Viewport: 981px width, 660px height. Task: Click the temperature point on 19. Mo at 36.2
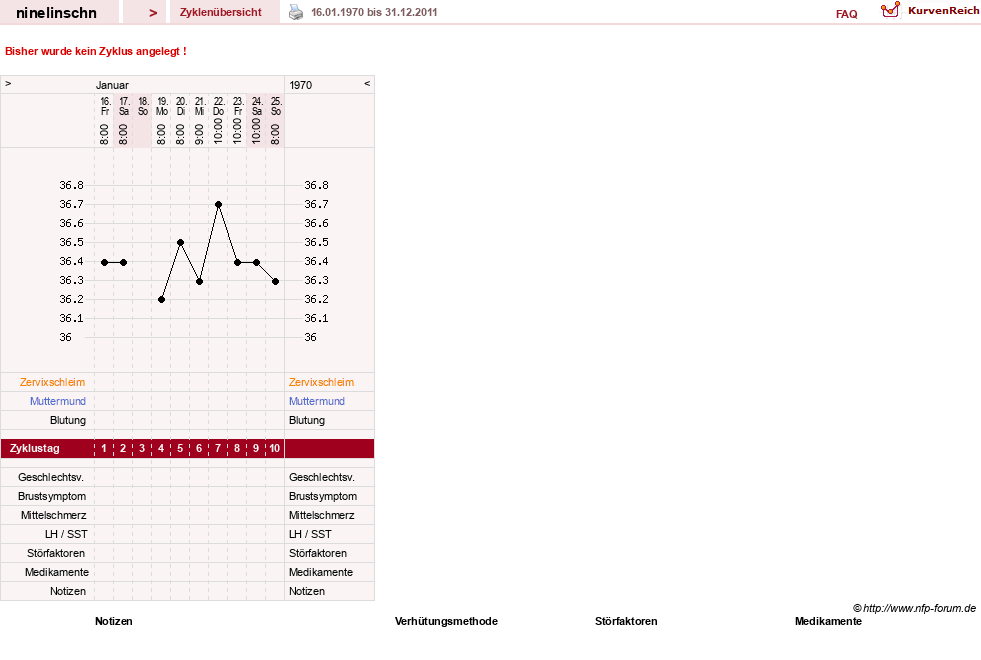(161, 300)
